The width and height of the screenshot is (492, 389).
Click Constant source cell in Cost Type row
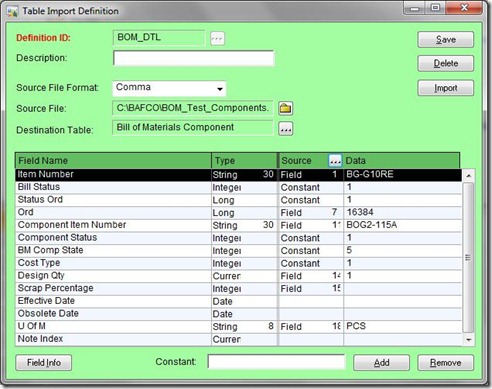pyautogui.click(x=311, y=263)
